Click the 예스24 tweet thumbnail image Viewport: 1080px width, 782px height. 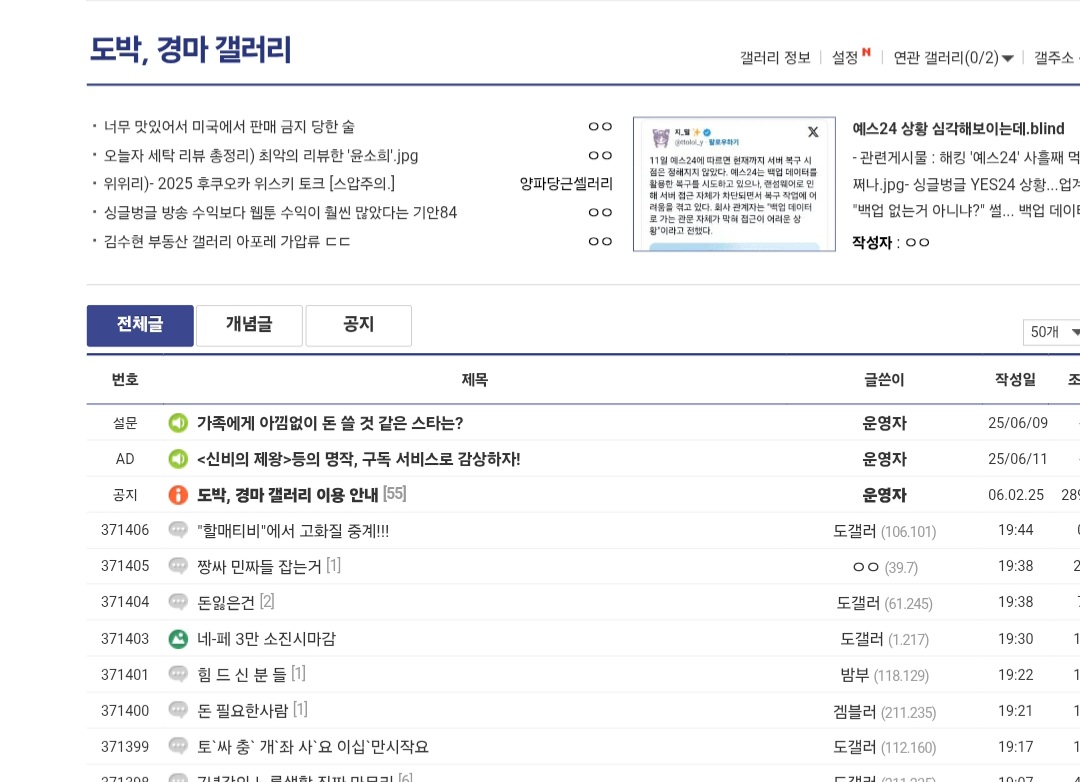(x=734, y=184)
